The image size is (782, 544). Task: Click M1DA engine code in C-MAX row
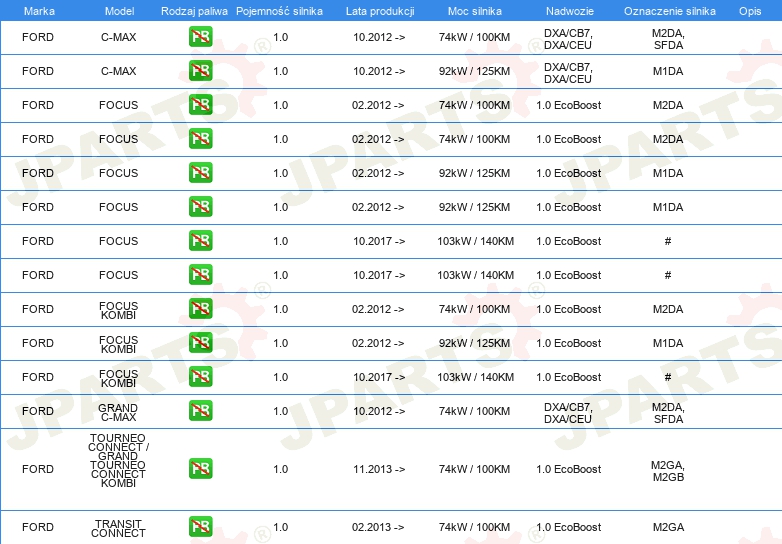point(668,71)
